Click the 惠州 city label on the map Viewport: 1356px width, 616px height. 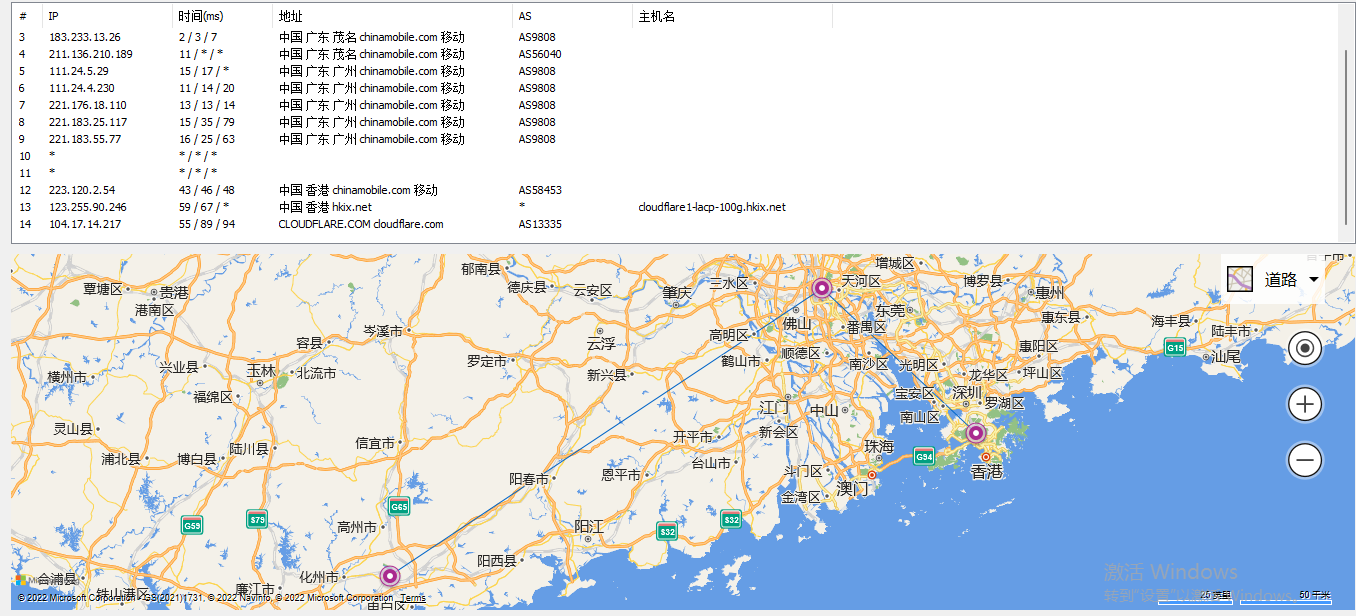(1050, 293)
